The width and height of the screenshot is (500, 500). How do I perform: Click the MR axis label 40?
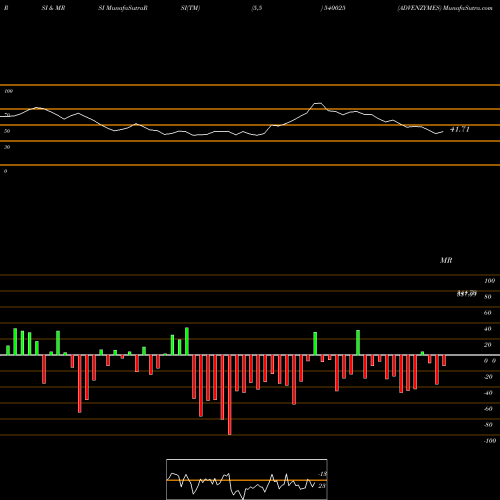(x=487, y=329)
